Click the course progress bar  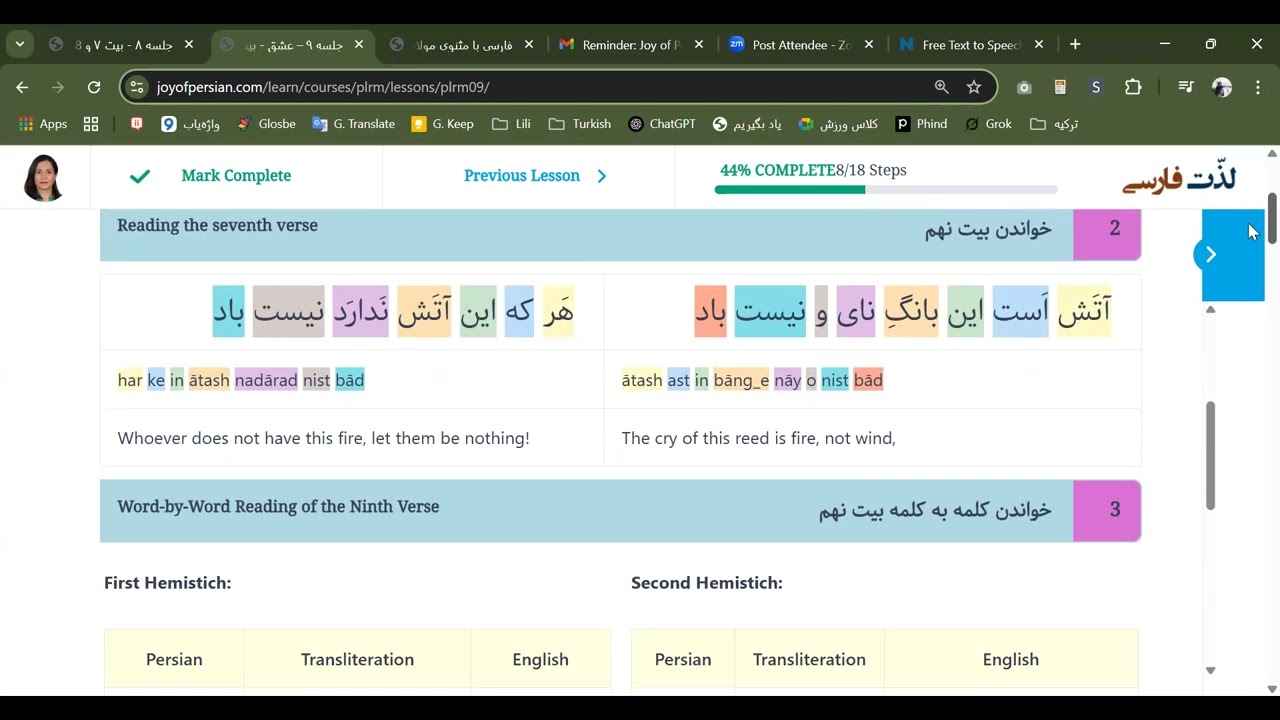tap(886, 190)
